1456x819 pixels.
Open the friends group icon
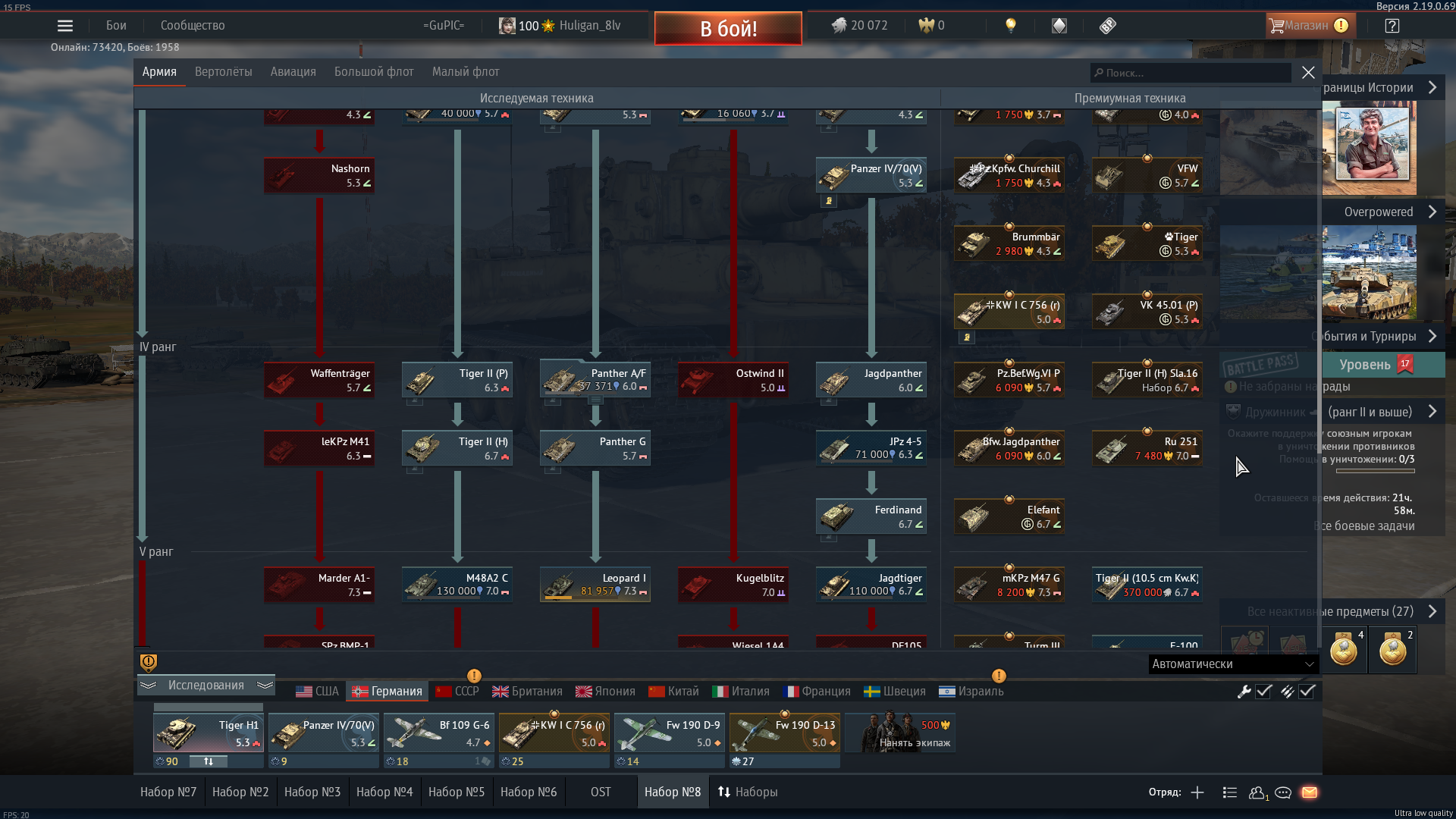(1258, 792)
